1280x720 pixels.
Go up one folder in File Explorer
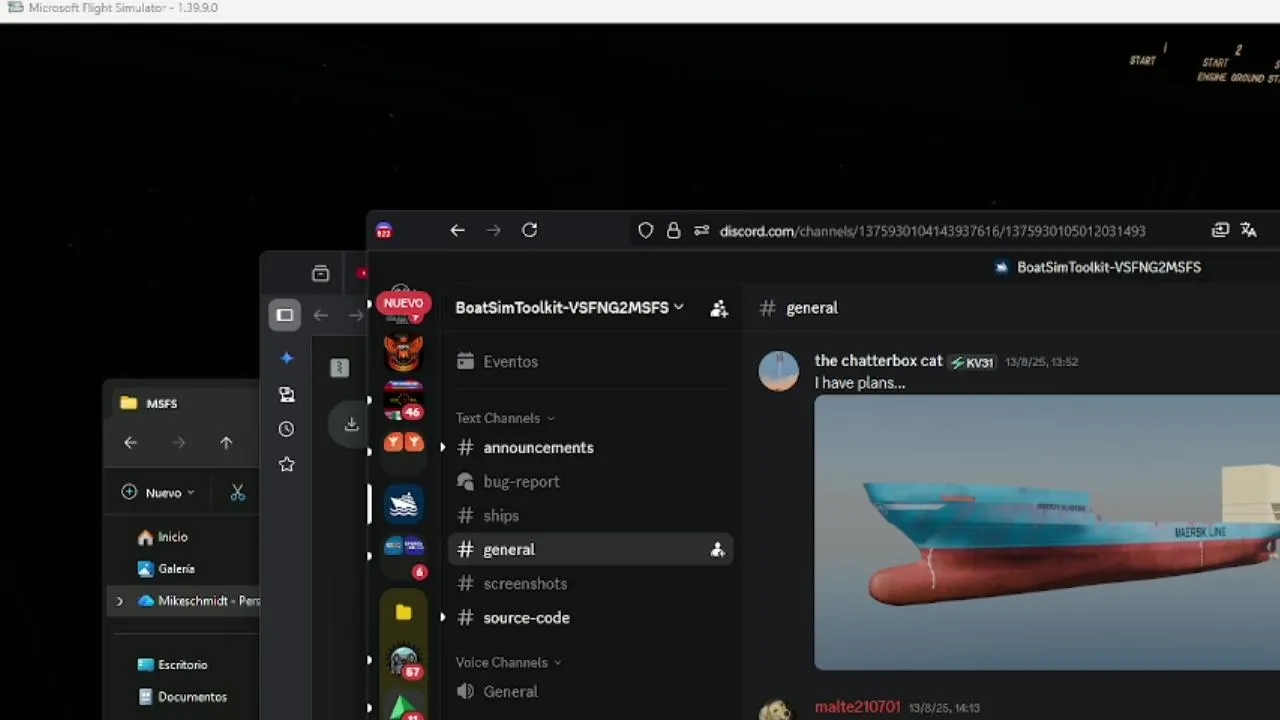tap(226, 443)
